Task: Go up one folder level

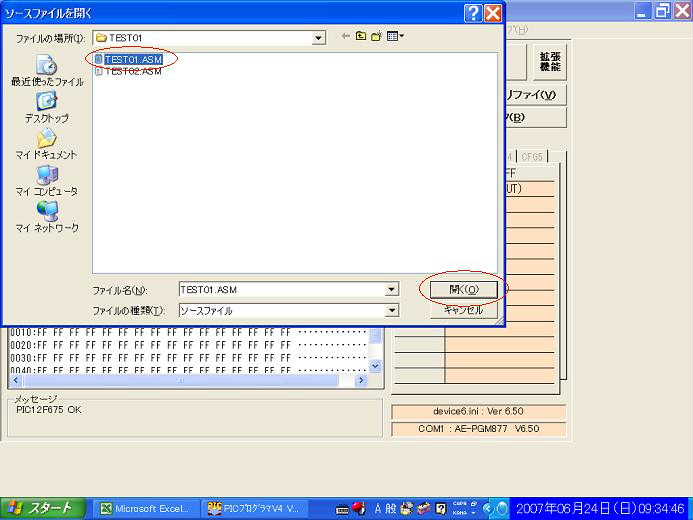Action: [x=361, y=37]
